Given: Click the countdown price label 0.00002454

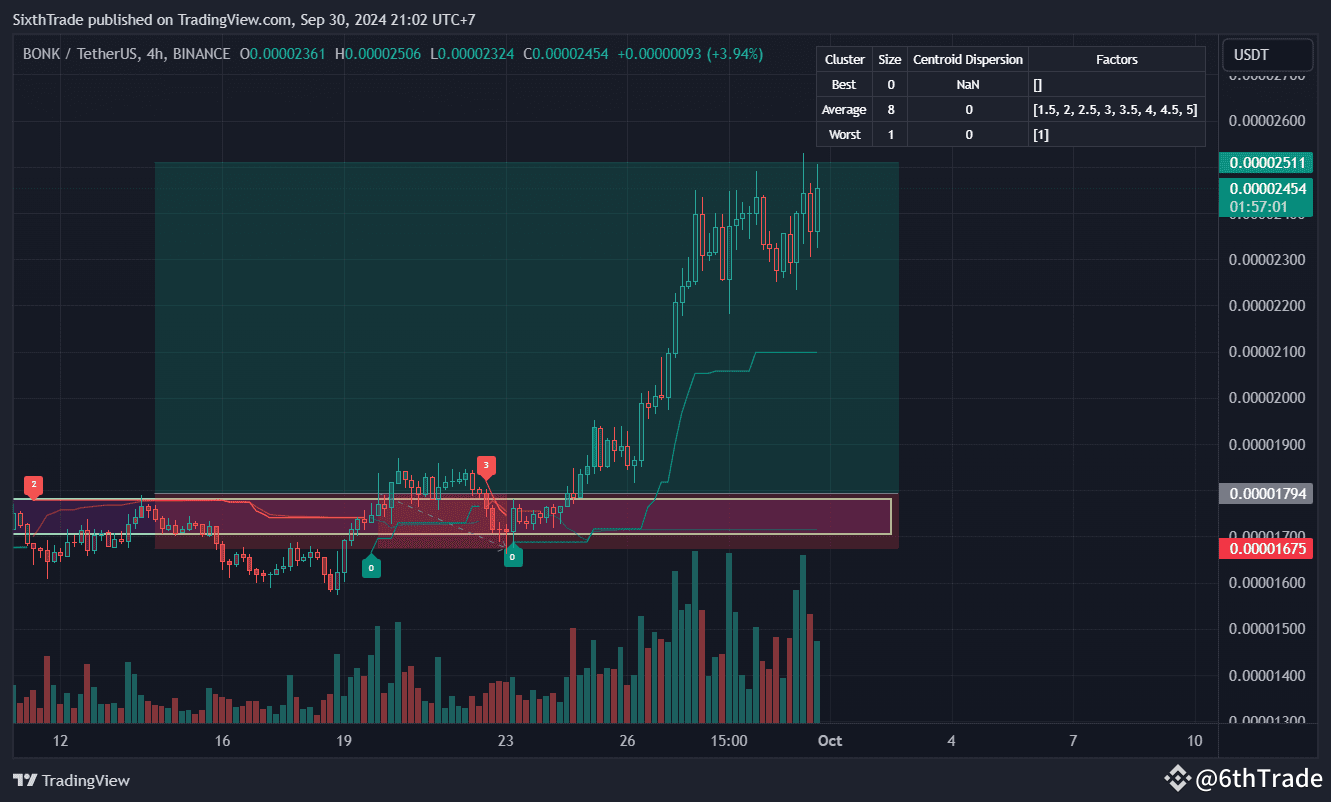Looking at the screenshot, I should point(1266,196).
